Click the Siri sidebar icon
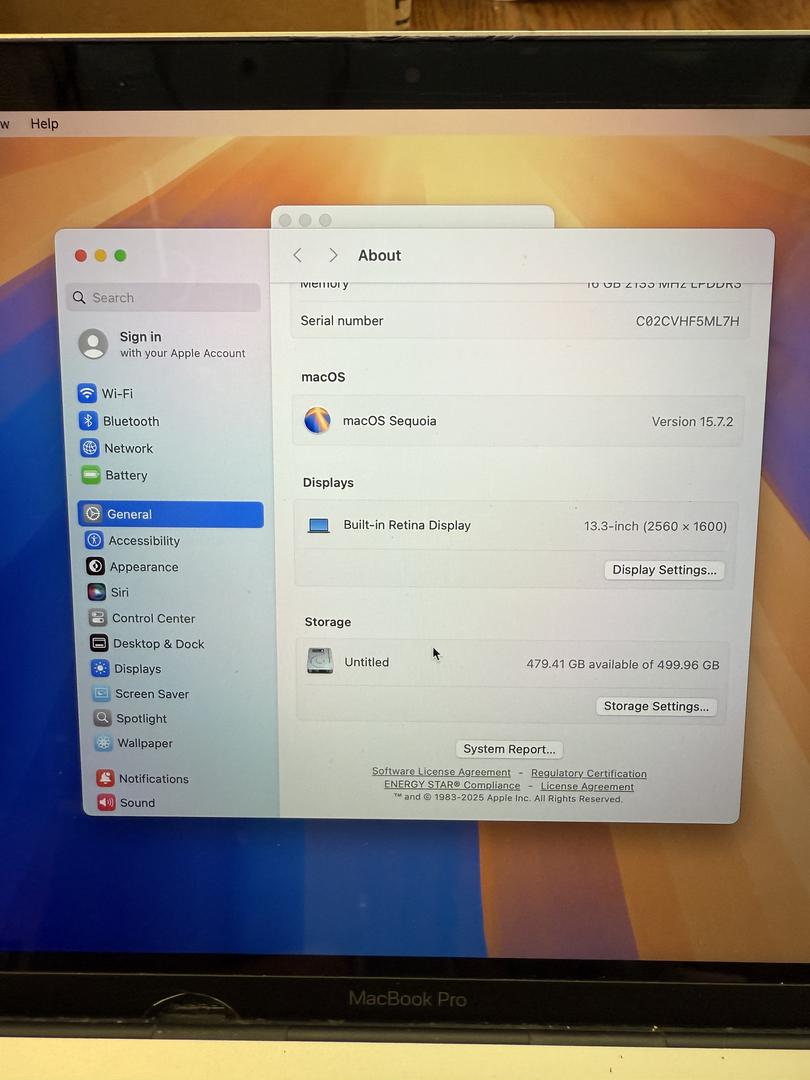The image size is (810, 1080). 96,592
